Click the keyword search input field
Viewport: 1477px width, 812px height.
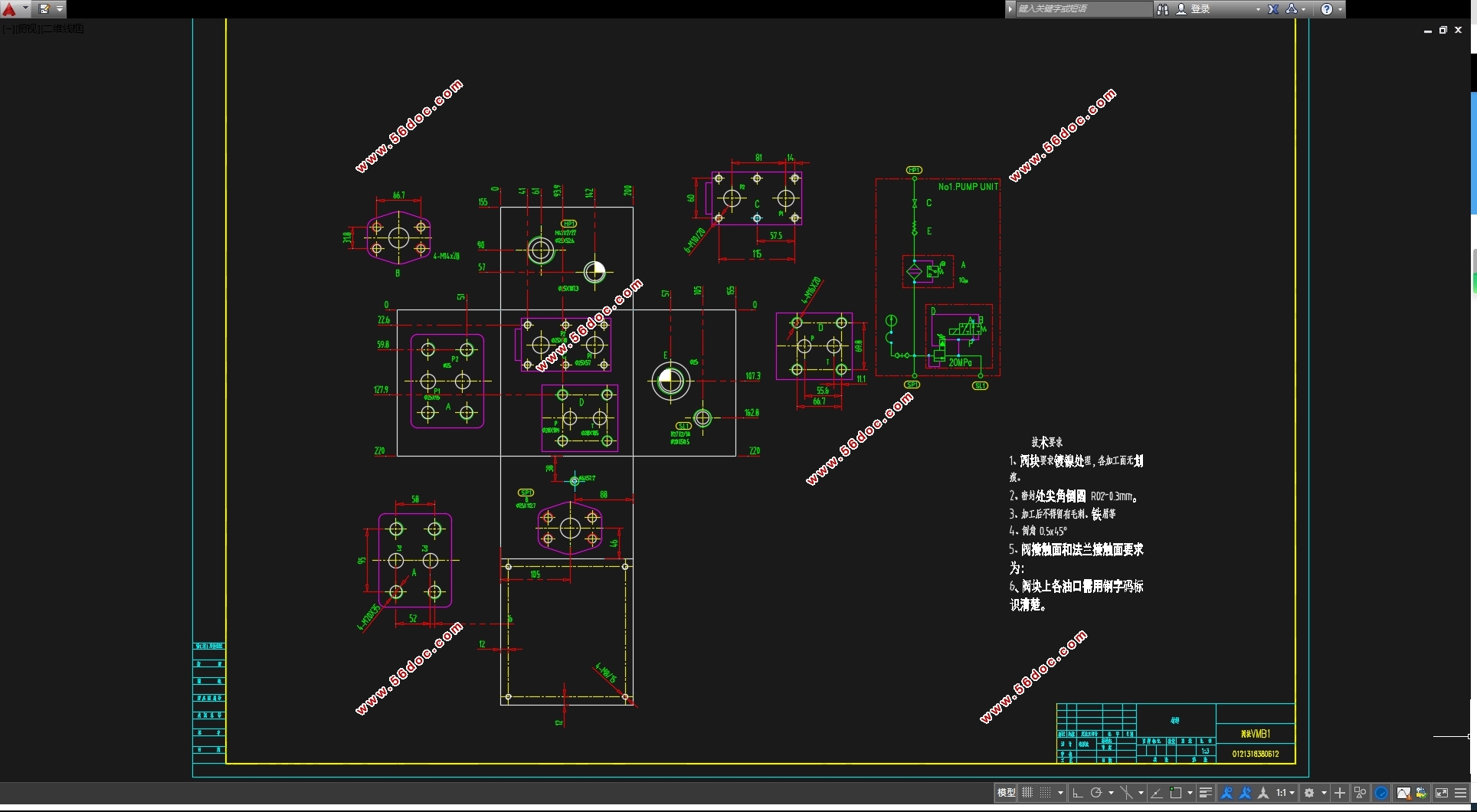(1084, 9)
